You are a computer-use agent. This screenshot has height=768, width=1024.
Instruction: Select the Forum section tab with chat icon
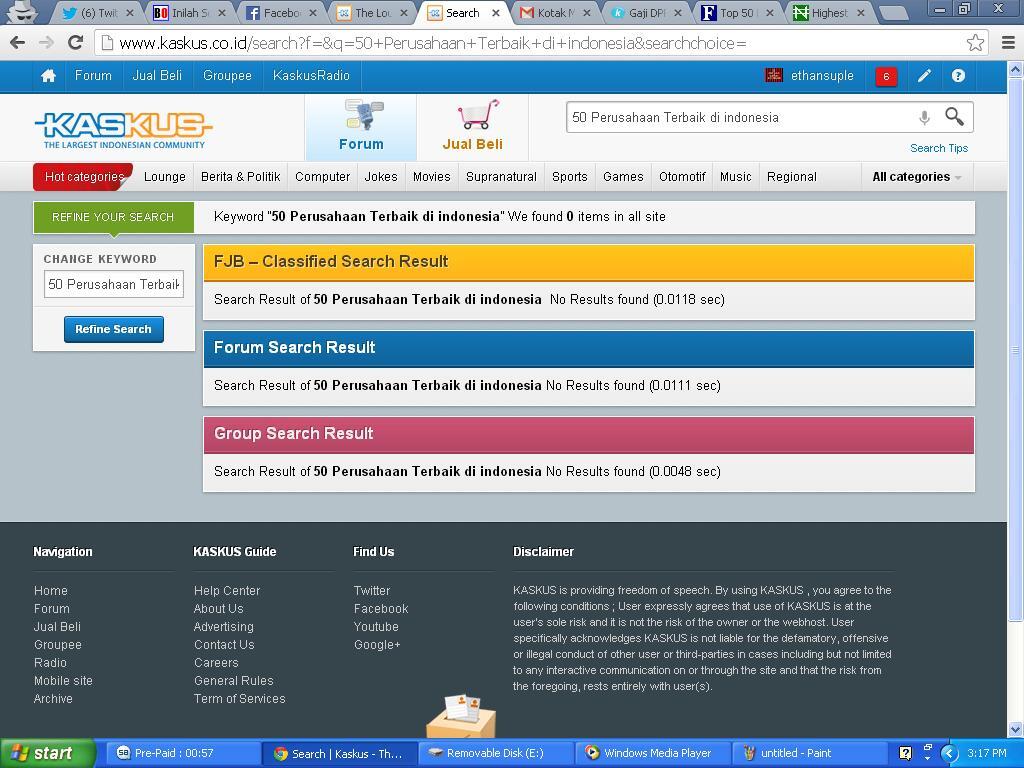(x=361, y=127)
